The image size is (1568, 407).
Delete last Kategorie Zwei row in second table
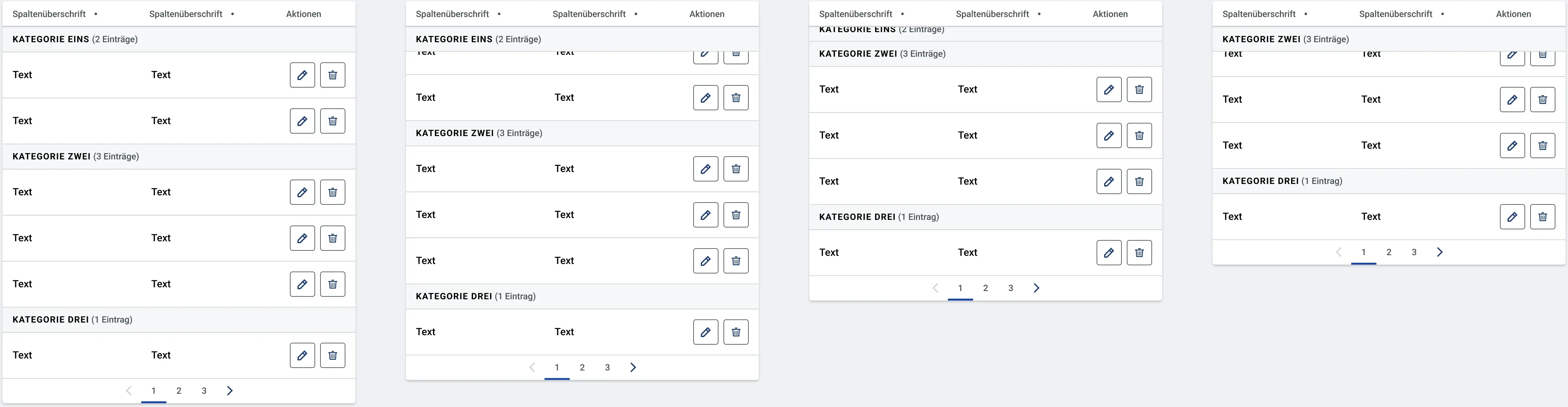(x=736, y=261)
